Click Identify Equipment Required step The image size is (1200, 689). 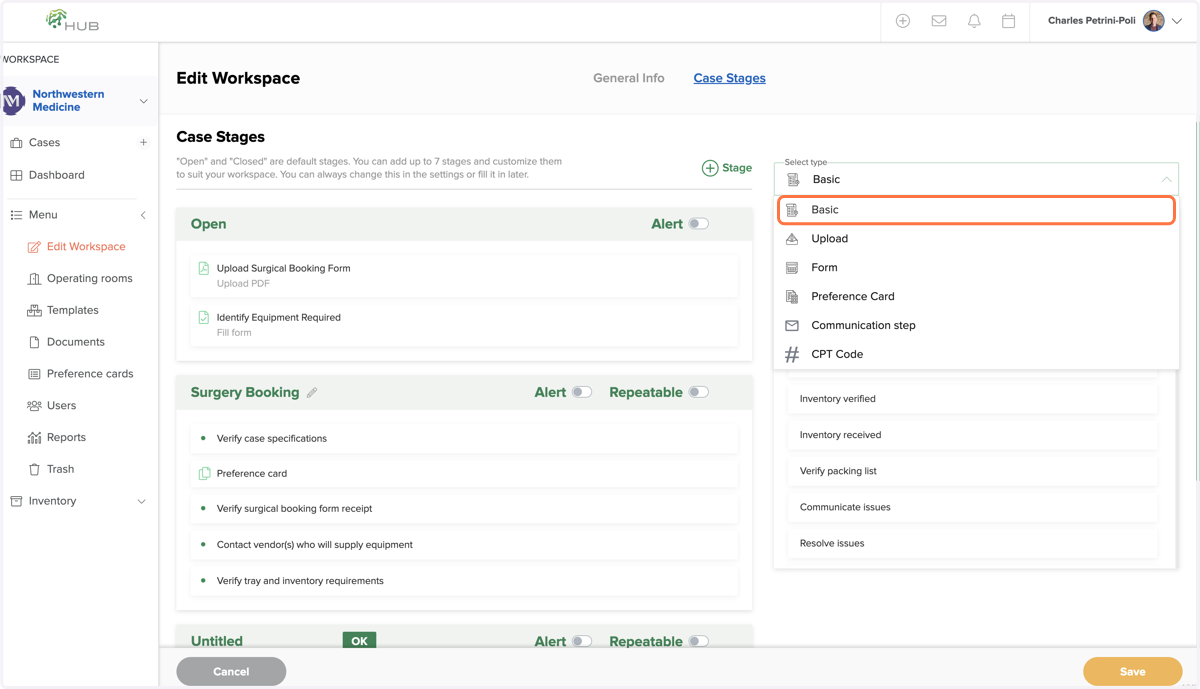click(464, 324)
